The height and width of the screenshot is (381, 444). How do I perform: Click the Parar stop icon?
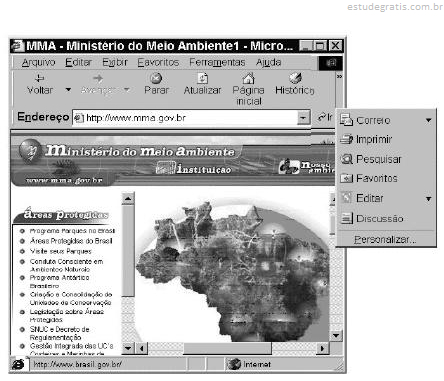[156, 78]
